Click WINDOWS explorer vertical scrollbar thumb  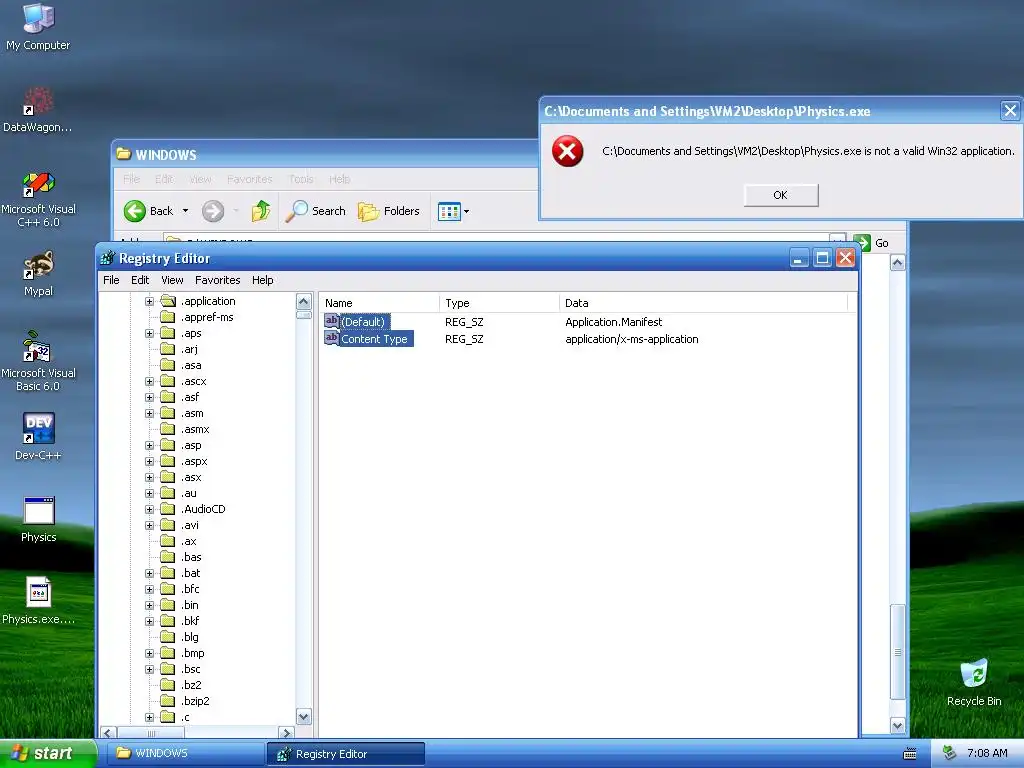[x=898, y=652]
